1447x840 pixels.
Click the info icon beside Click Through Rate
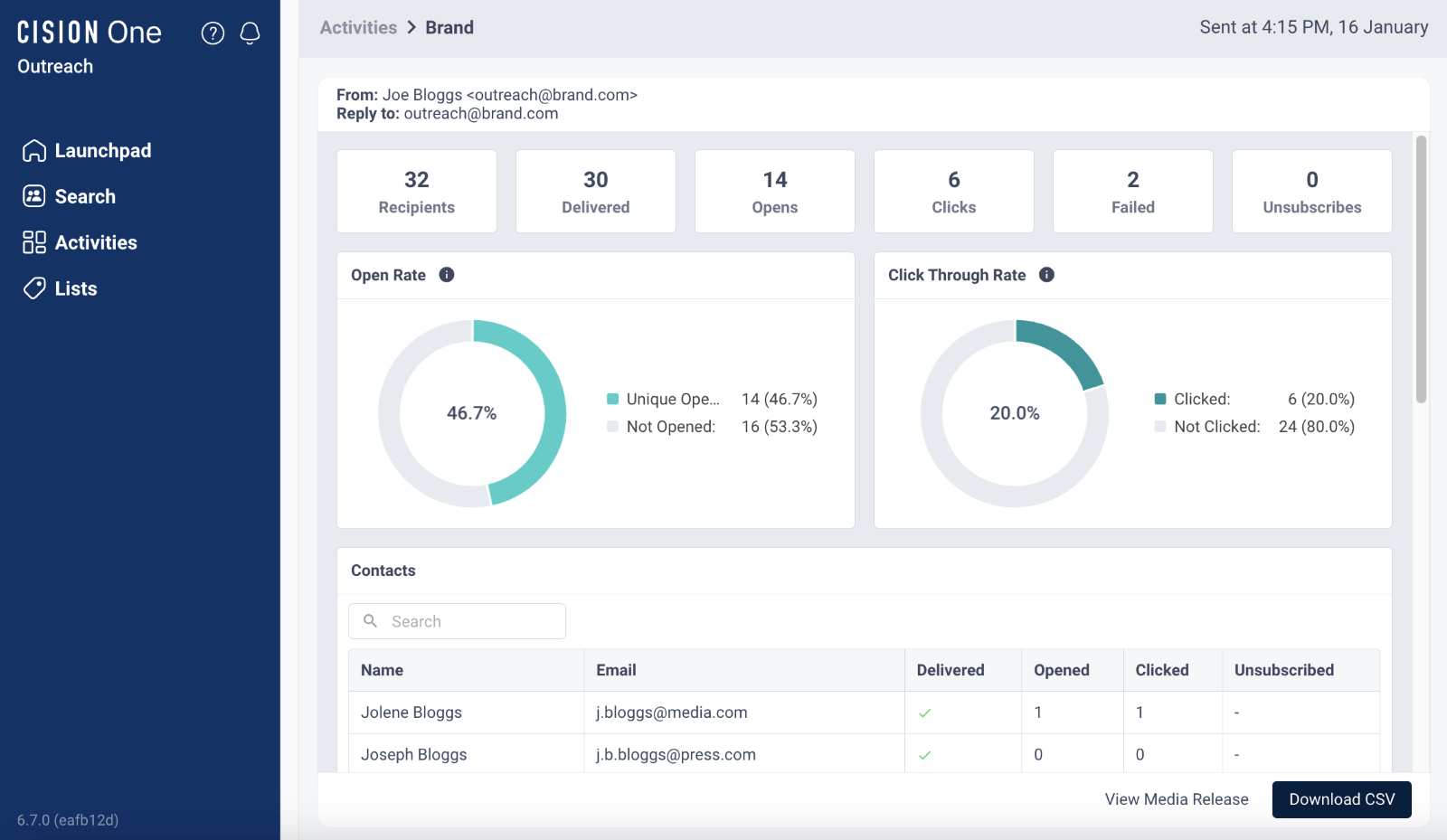pos(1046,275)
